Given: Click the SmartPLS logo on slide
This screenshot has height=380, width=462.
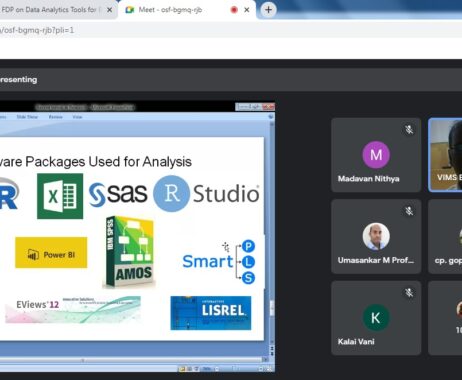Looking at the screenshot, I should click(219, 262).
